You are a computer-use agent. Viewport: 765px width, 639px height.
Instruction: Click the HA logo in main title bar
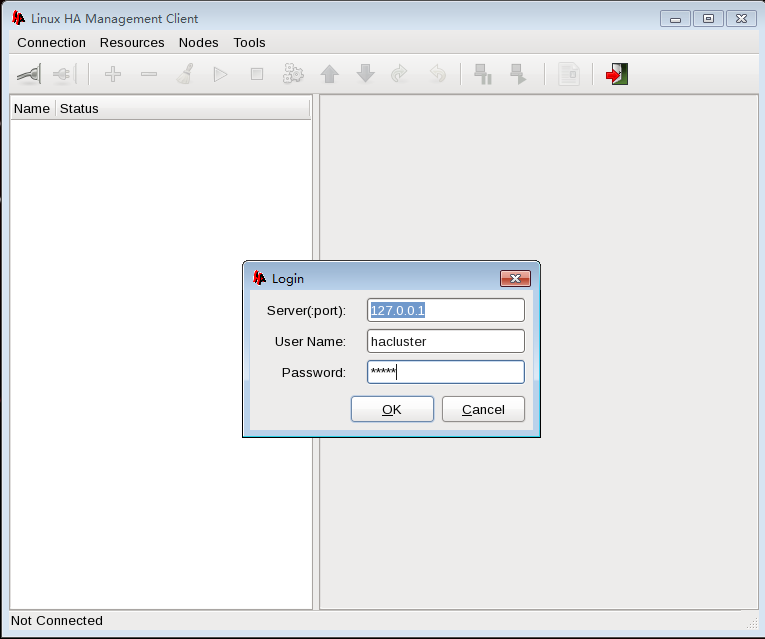(18, 18)
